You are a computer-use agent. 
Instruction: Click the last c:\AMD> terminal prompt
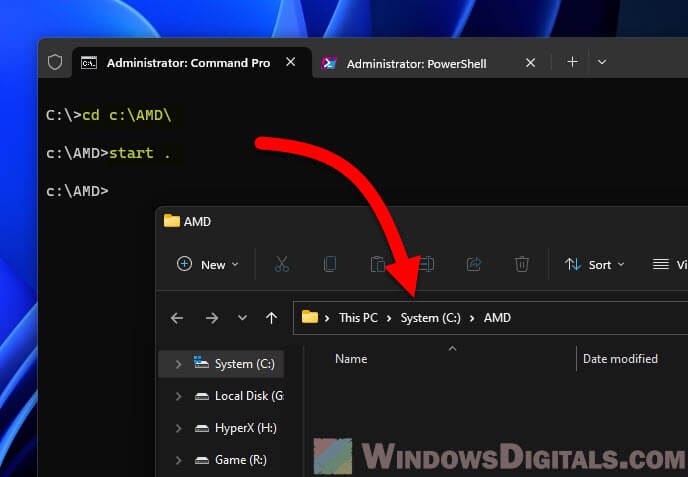[x=77, y=191]
